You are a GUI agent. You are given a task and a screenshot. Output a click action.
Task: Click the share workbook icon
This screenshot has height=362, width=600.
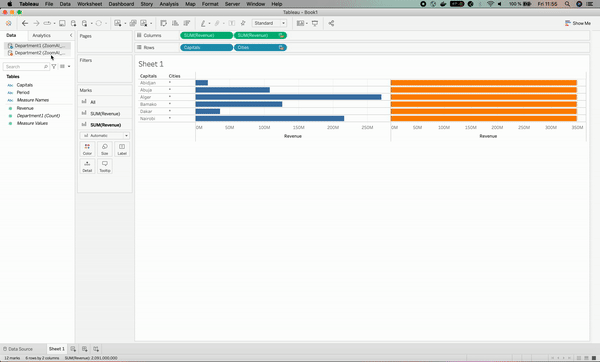pos(331,23)
